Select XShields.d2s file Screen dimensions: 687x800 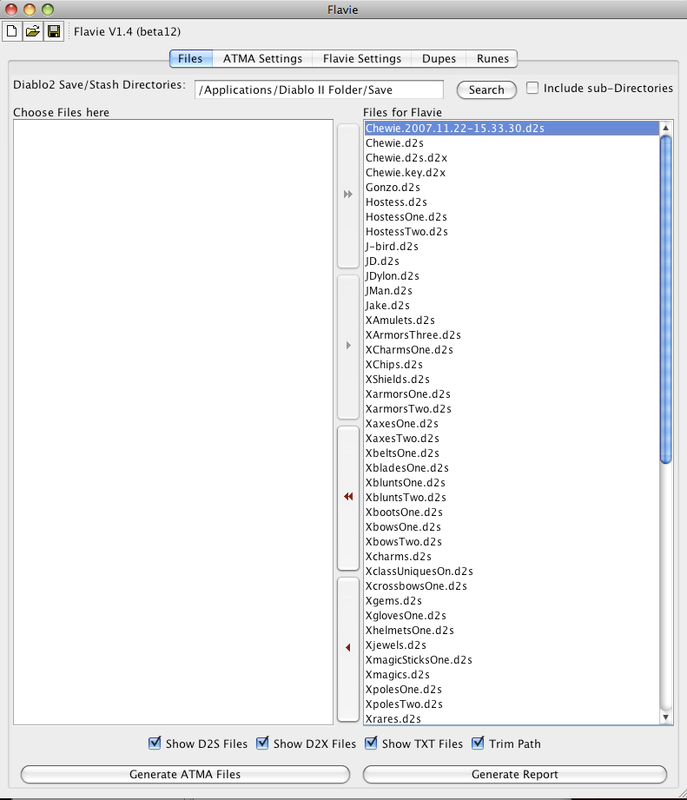[x=512, y=380]
